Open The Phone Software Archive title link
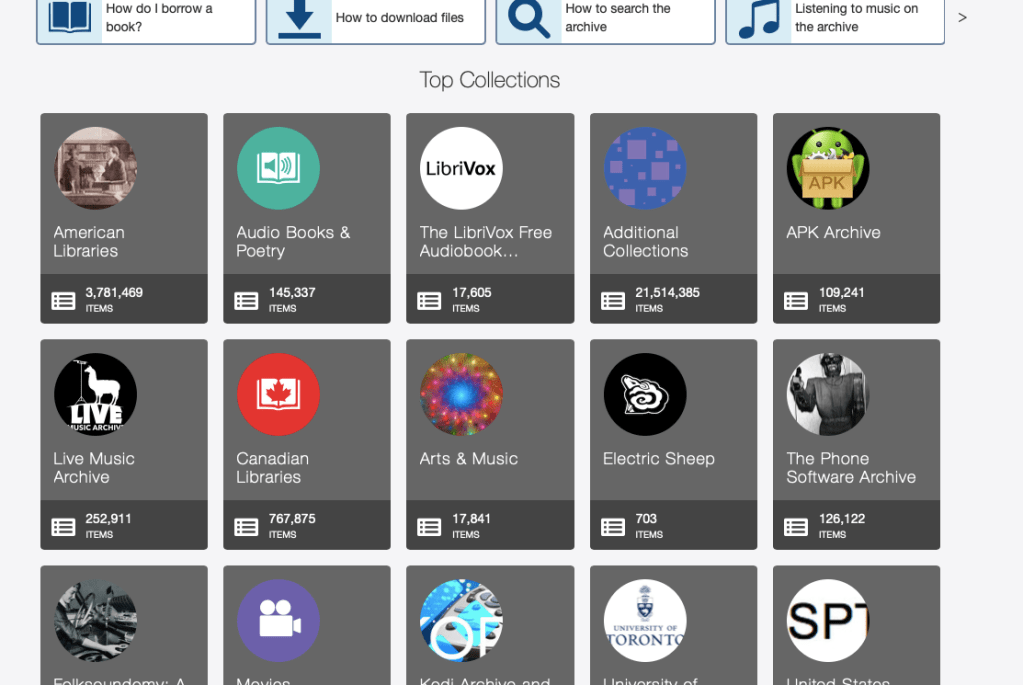Image resolution: width=1023 pixels, height=685 pixels. pyautogui.click(x=850, y=468)
